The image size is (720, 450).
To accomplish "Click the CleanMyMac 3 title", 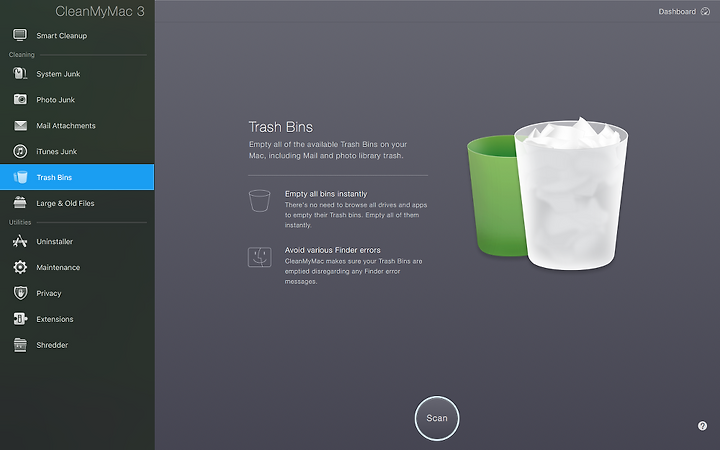I will point(100,11).
